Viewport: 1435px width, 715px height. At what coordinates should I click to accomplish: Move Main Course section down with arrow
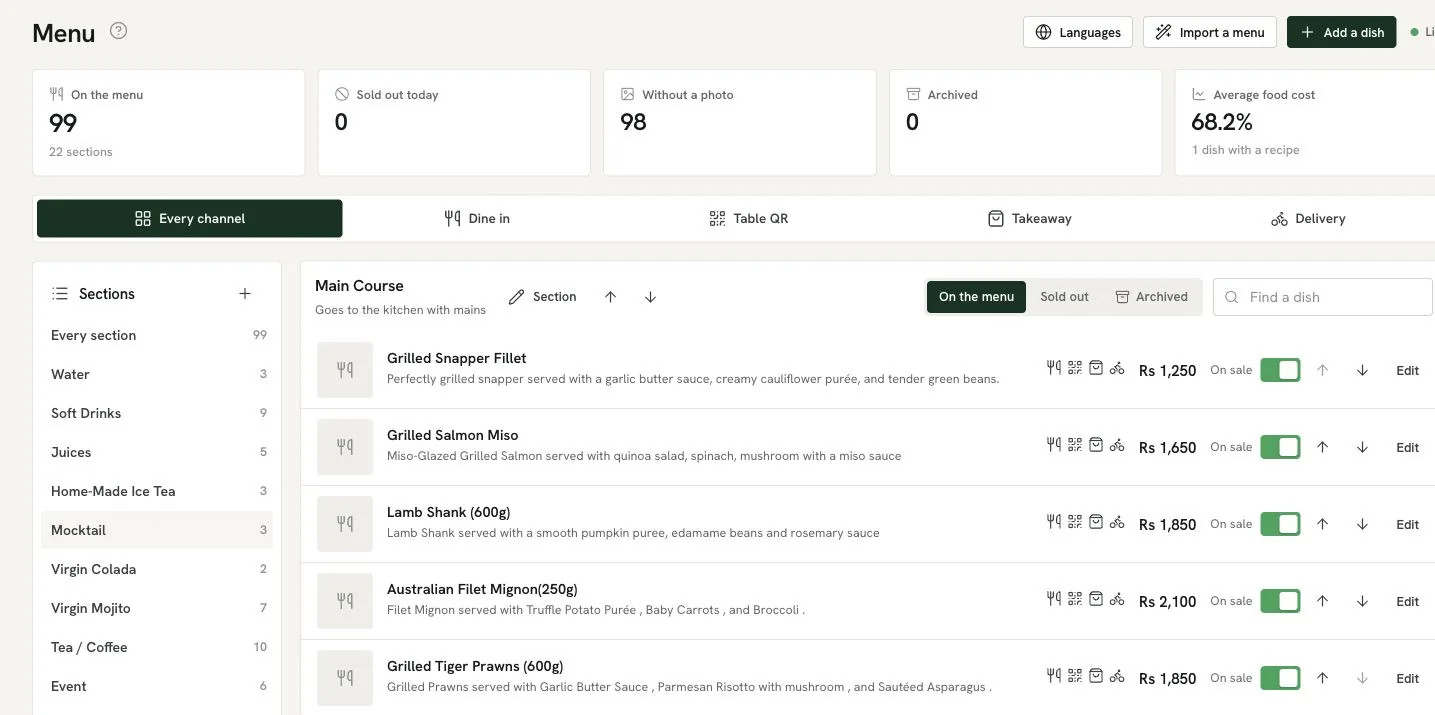pos(650,297)
